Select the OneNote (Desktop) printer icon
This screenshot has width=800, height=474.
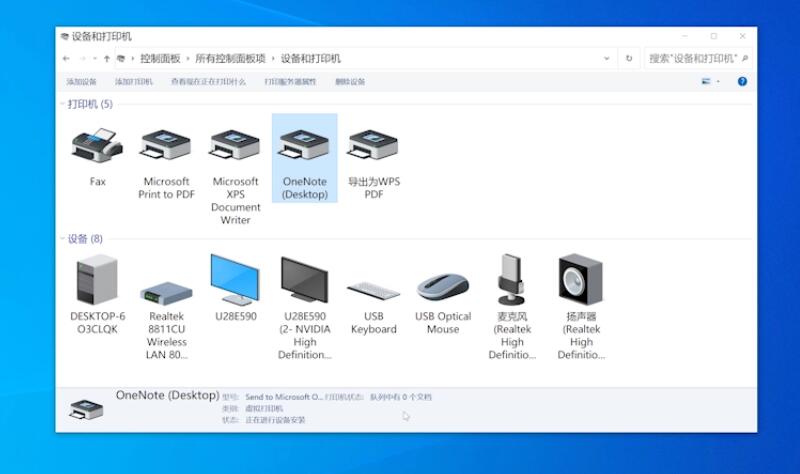coord(305,145)
